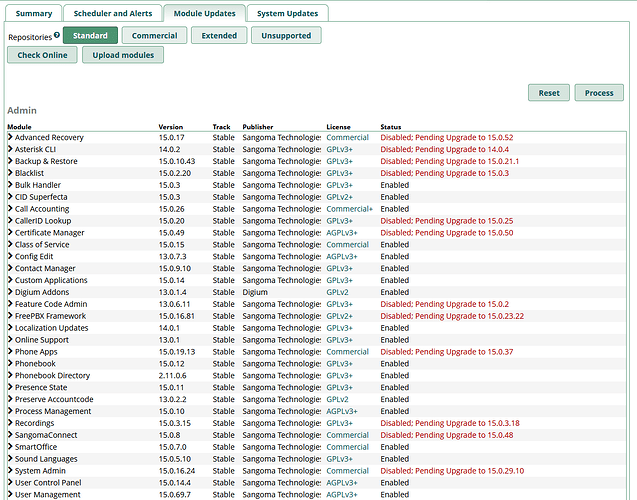Click the Admin section heading
637x500 pixels.
coord(22,110)
